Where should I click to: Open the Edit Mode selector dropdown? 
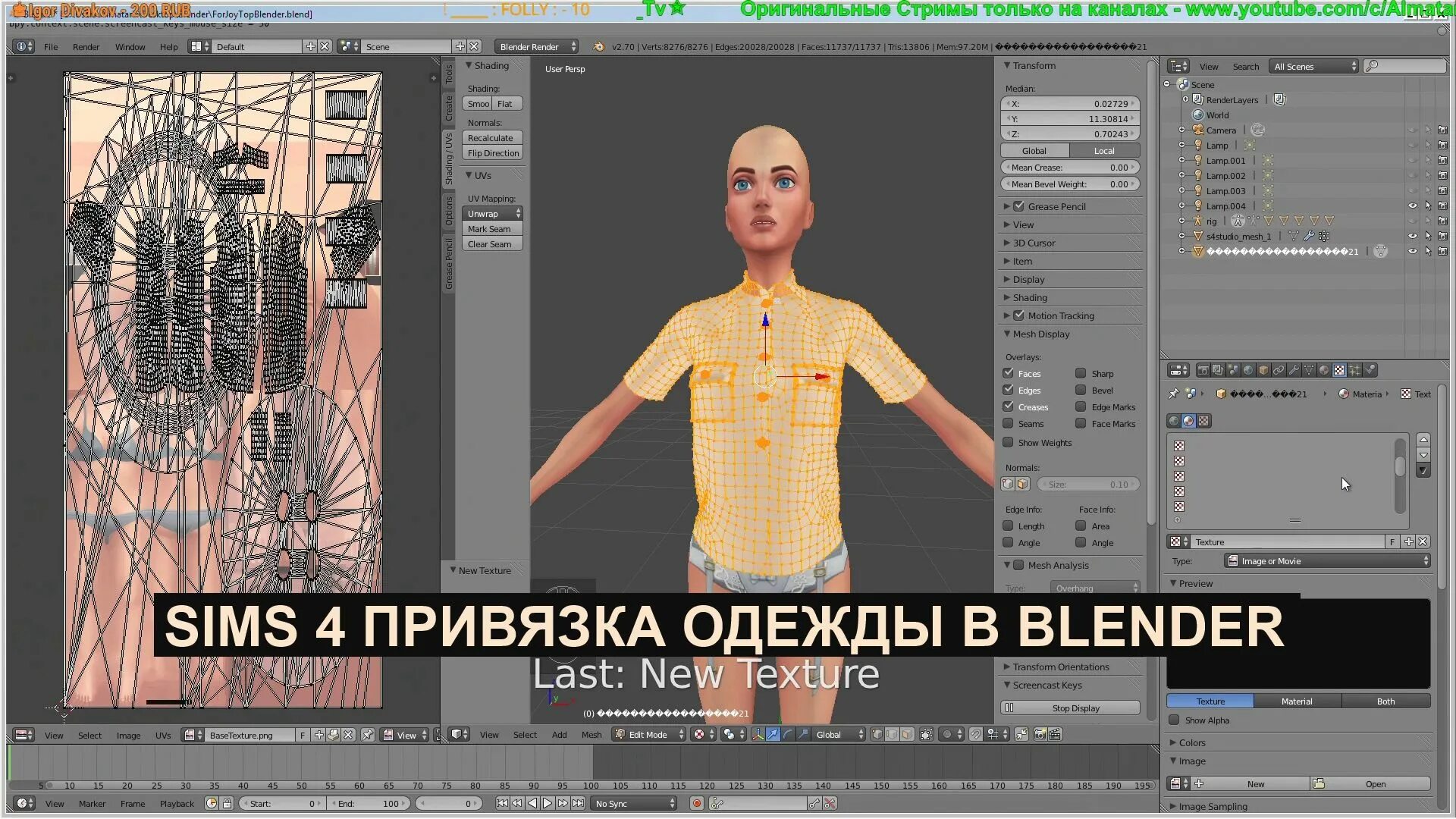coord(649,734)
